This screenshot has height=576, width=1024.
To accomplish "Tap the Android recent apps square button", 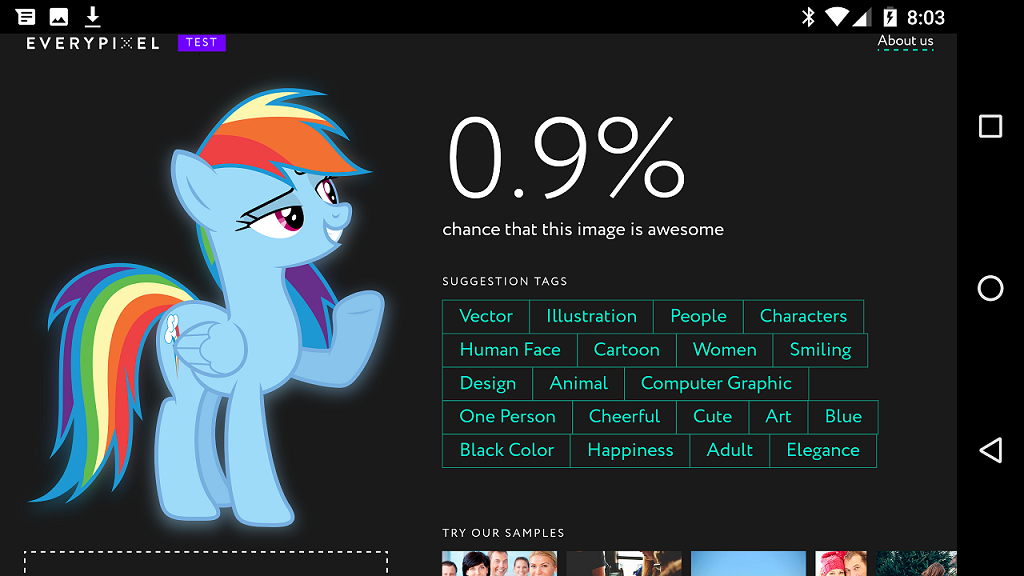I will click(990, 126).
